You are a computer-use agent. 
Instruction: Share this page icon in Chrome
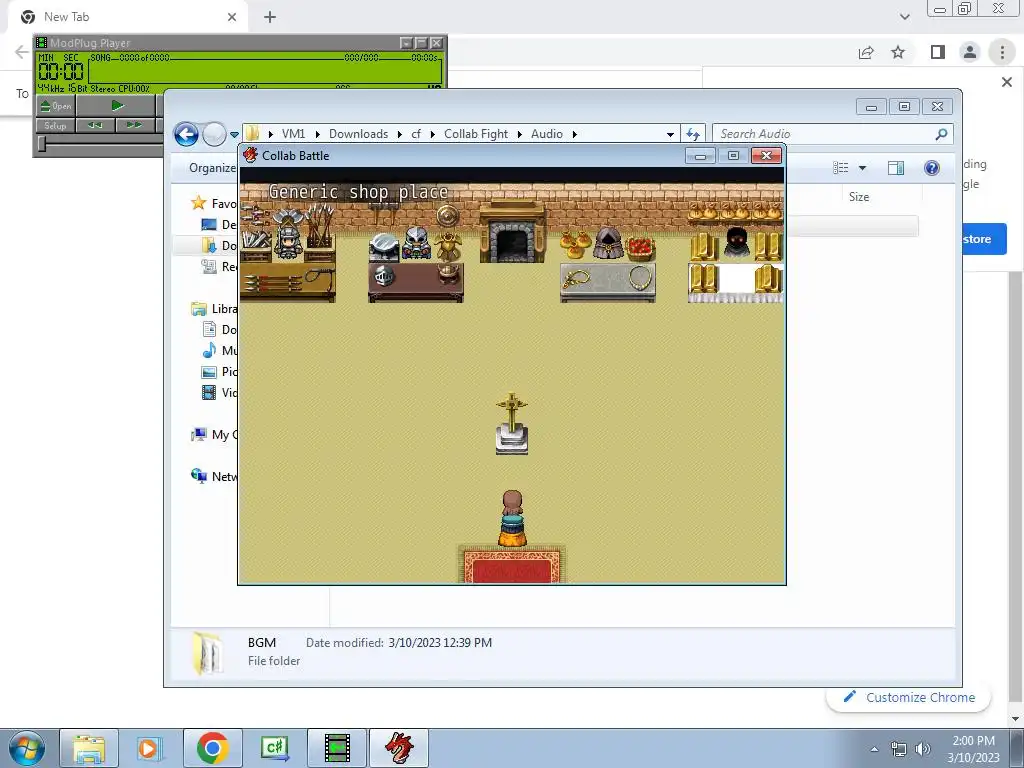(x=866, y=52)
